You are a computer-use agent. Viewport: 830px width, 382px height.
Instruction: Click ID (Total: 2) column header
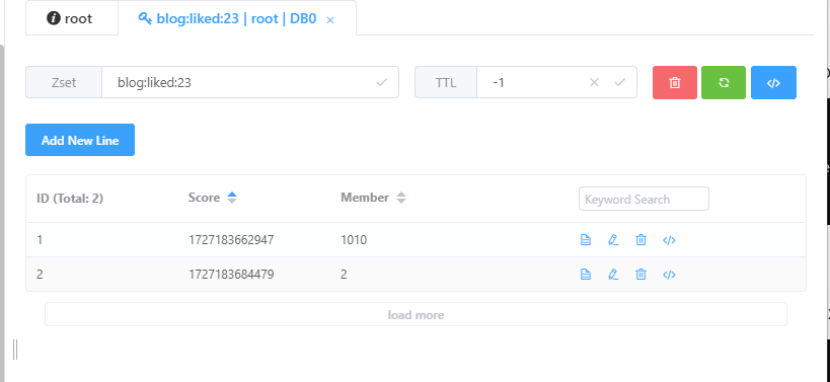point(70,199)
